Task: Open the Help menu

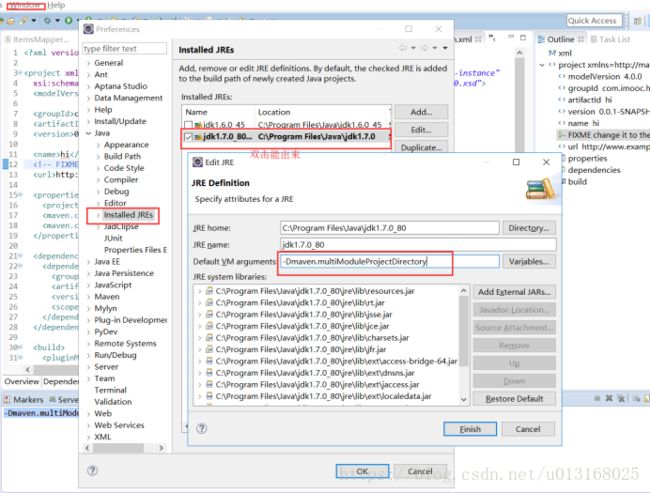Action: (56, 5)
